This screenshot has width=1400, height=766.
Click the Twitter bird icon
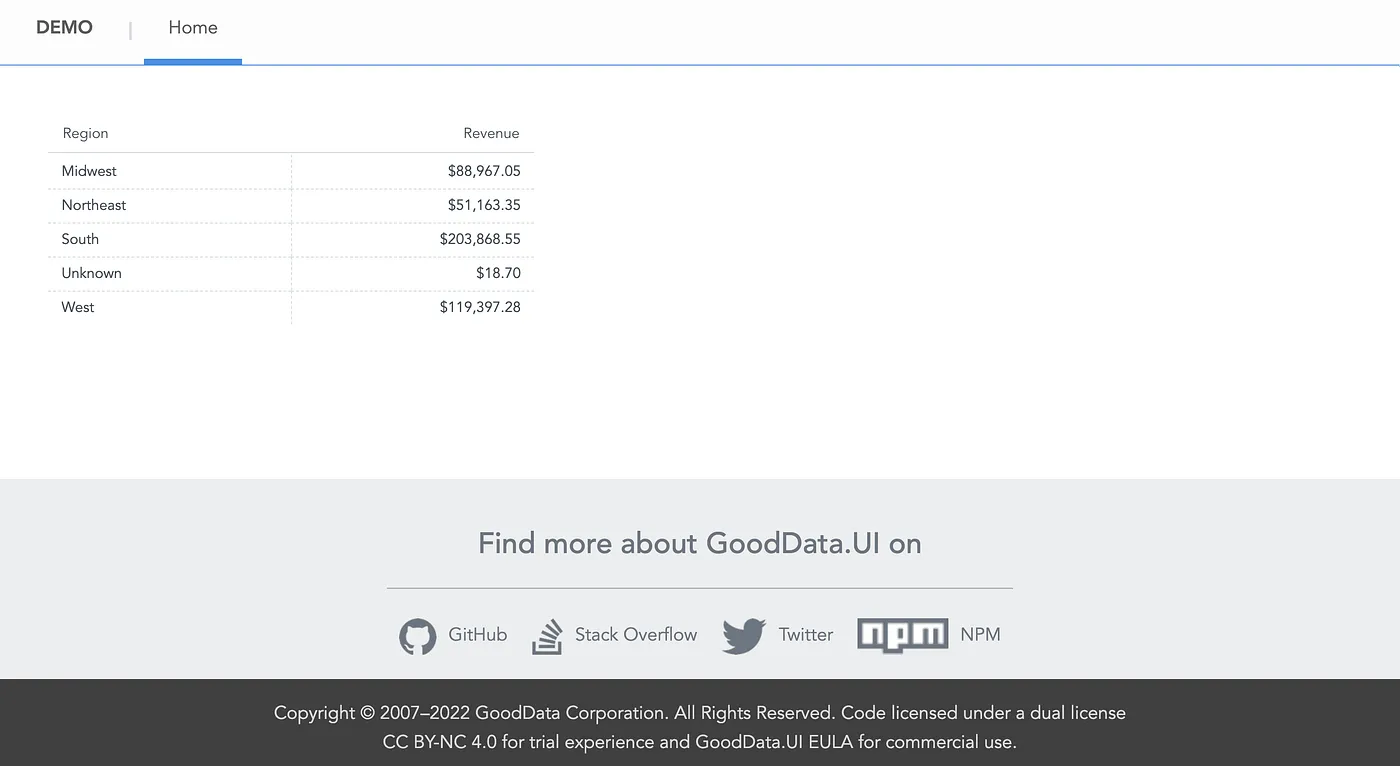[x=743, y=635]
